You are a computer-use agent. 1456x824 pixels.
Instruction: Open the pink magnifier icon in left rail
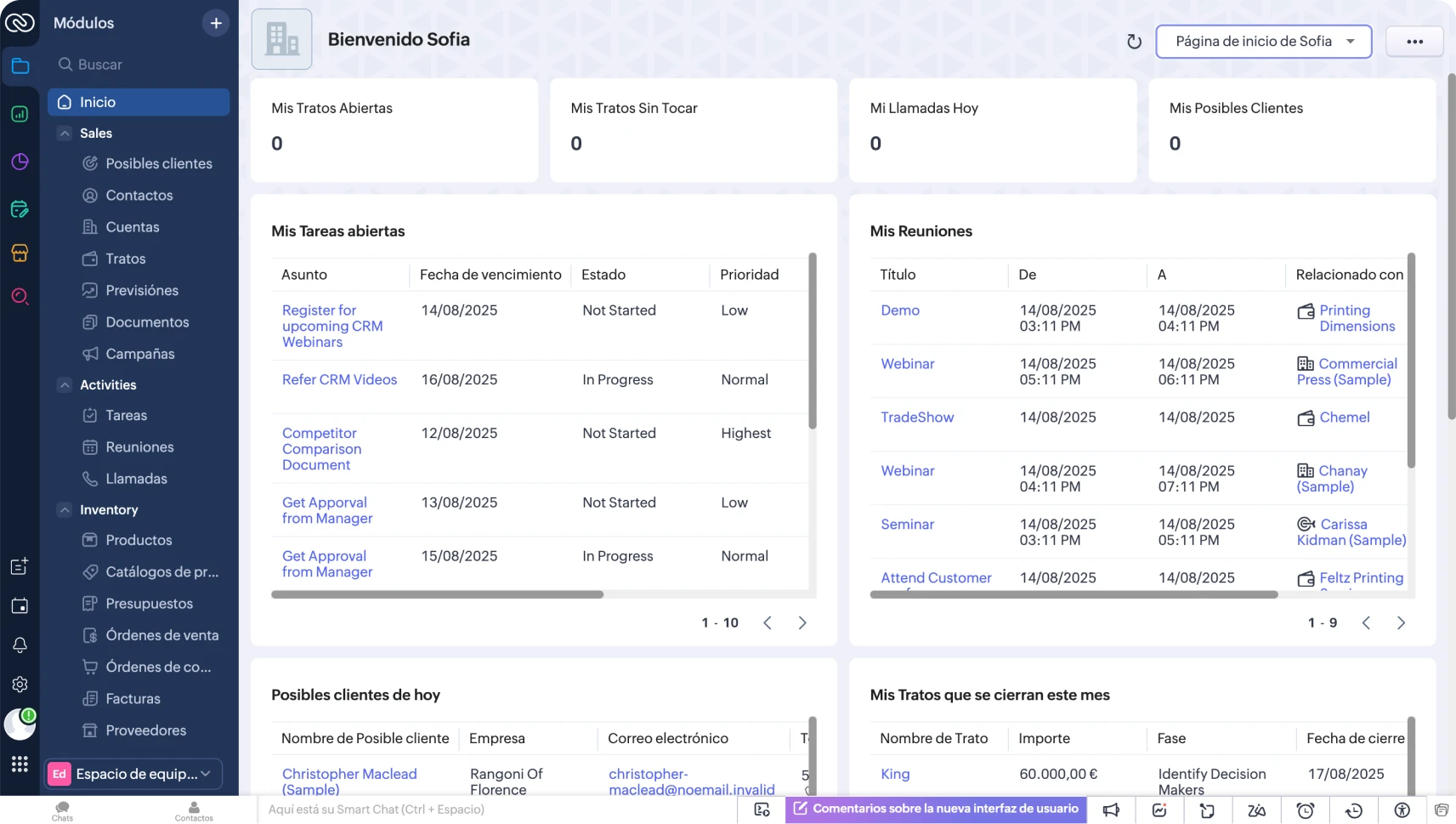pos(20,296)
